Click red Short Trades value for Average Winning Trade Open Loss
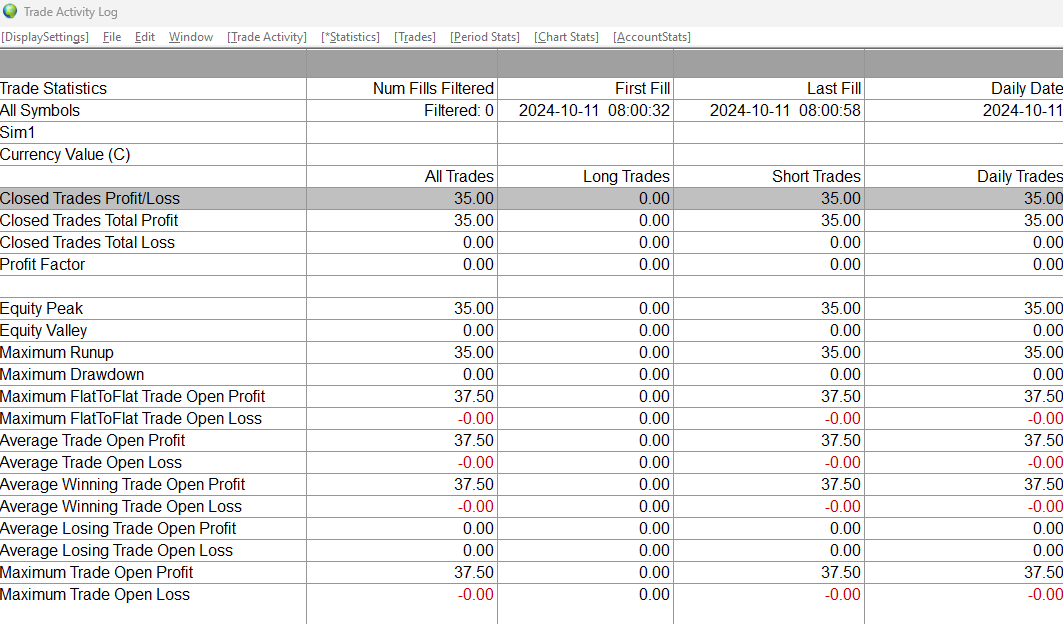The width and height of the screenshot is (1063, 624). [843, 507]
